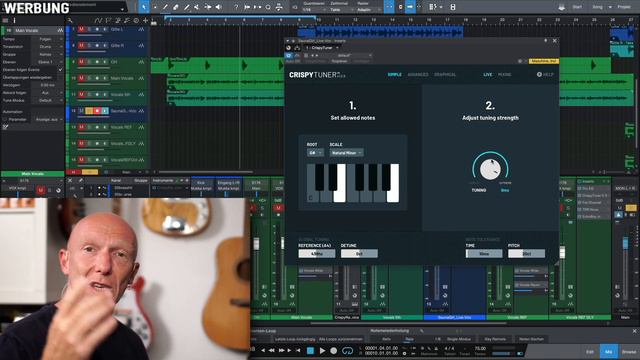This screenshot has height=360, width=640.
Task: Open the SCALE Natural Minor dropdown
Action: [346, 153]
